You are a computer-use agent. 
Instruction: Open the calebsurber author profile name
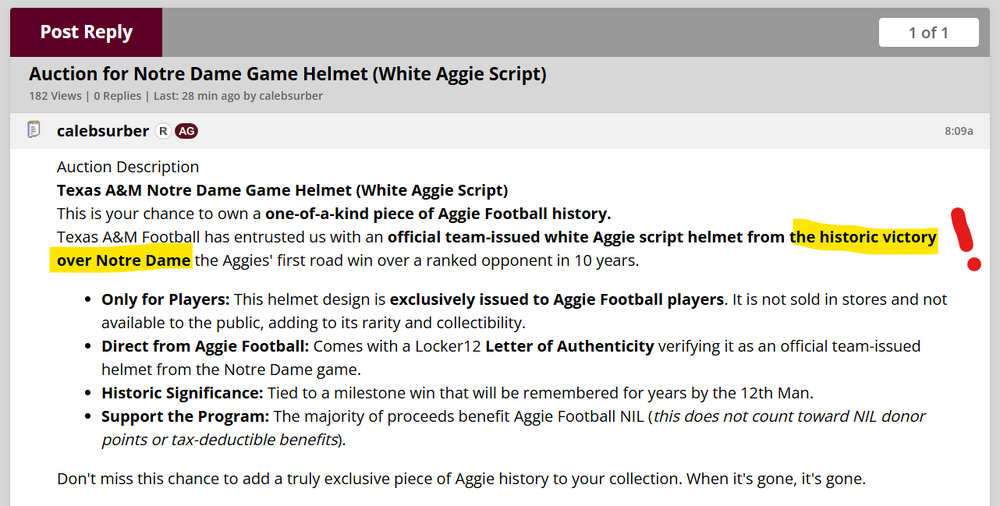coord(103,131)
